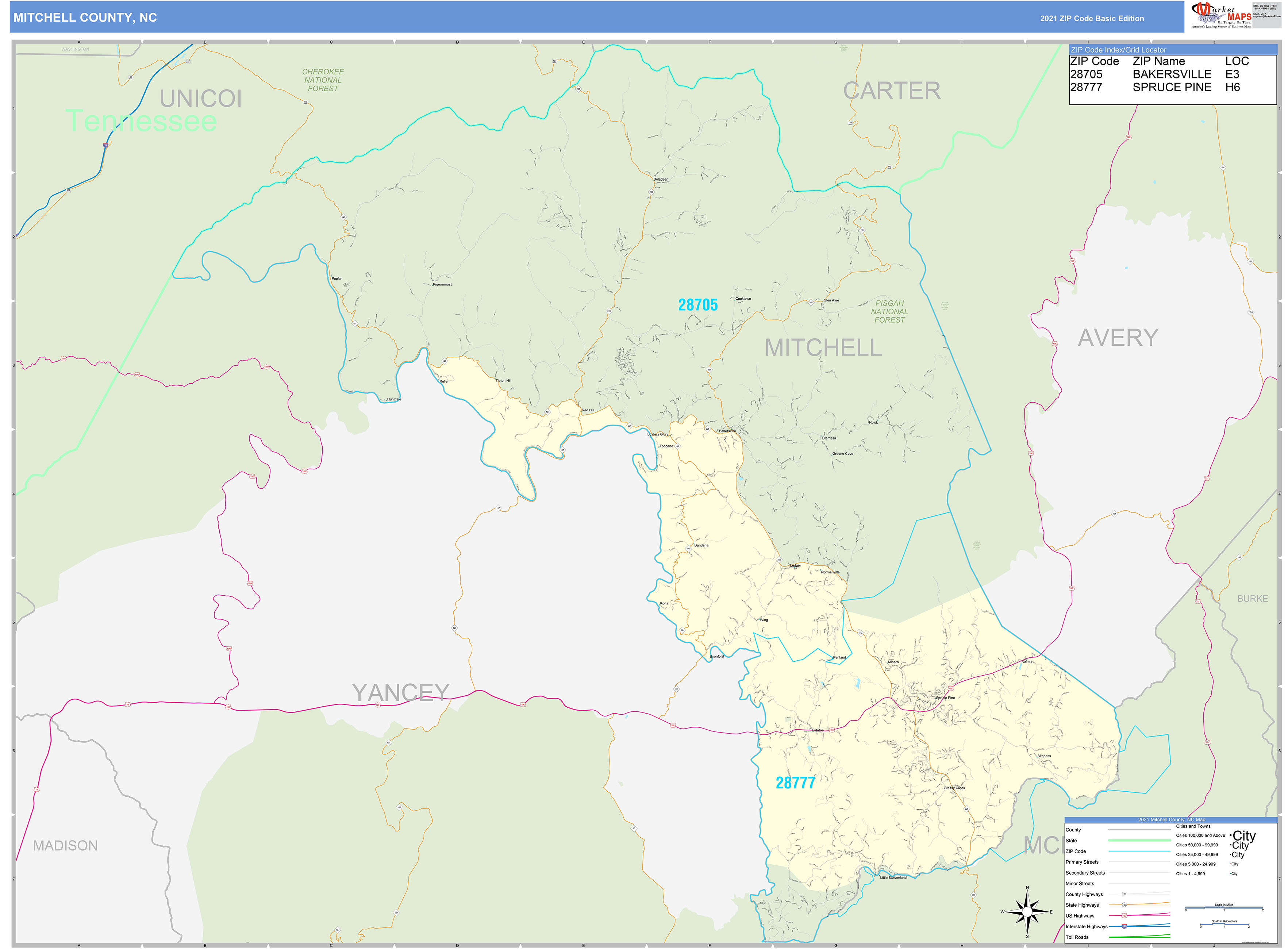Image resolution: width=1288 pixels, height=949 pixels.
Task: Click the 2021 Mitchell County, NC Map legend title bar
Action: (x=1172, y=820)
